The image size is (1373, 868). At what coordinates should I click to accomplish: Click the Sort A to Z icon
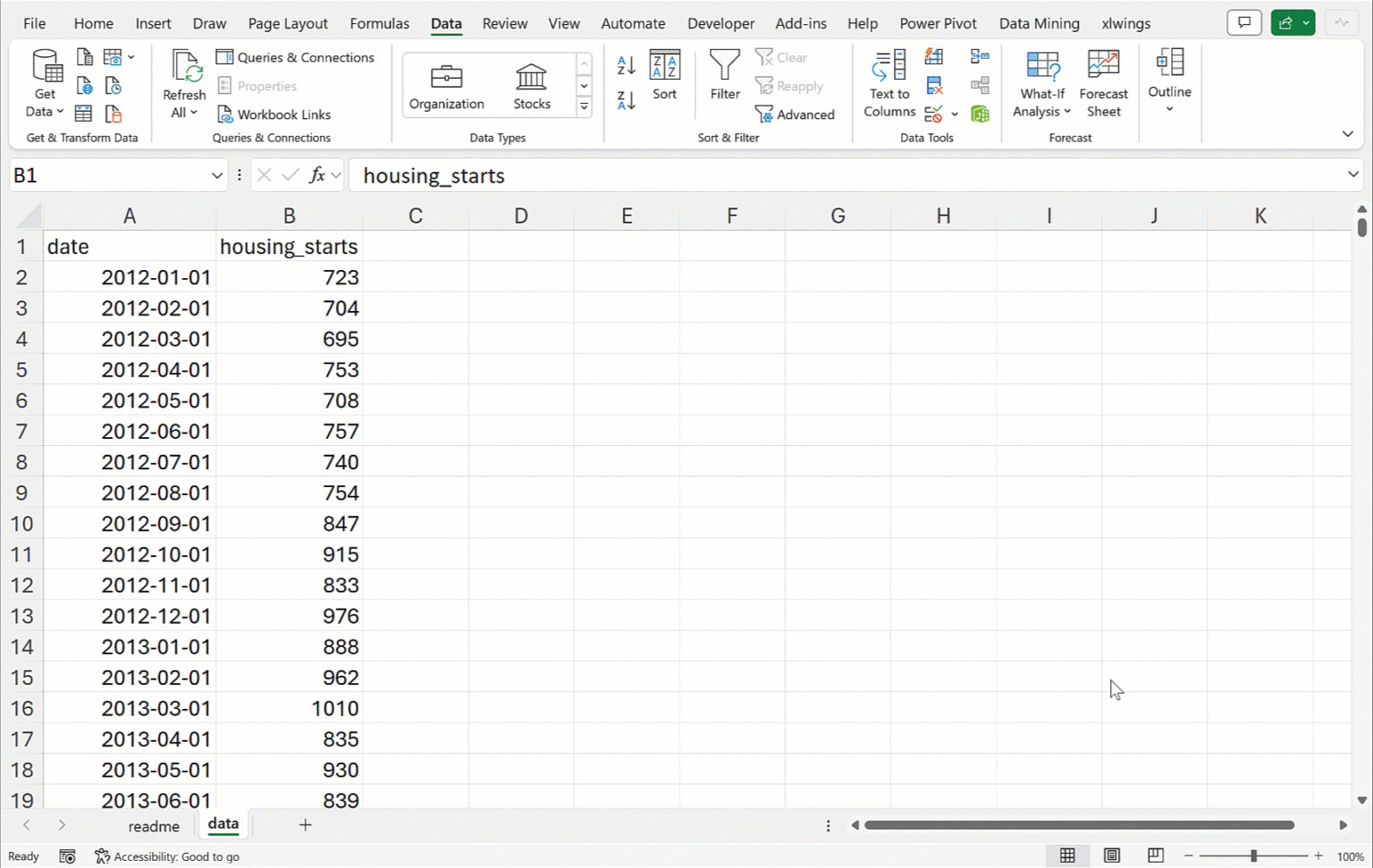(x=626, y=65)
